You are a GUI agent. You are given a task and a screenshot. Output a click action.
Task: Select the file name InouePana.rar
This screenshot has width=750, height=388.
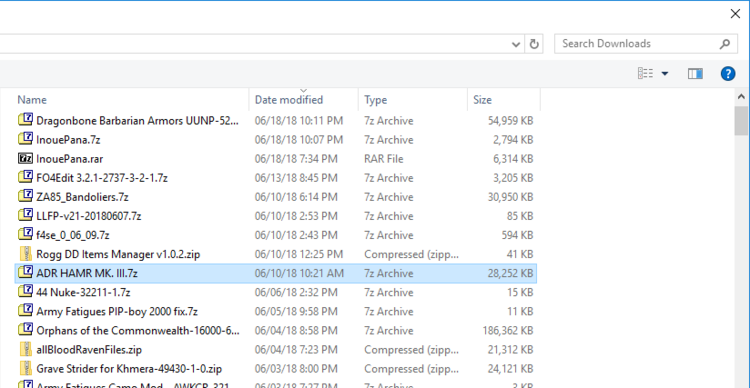click(70, 159)
